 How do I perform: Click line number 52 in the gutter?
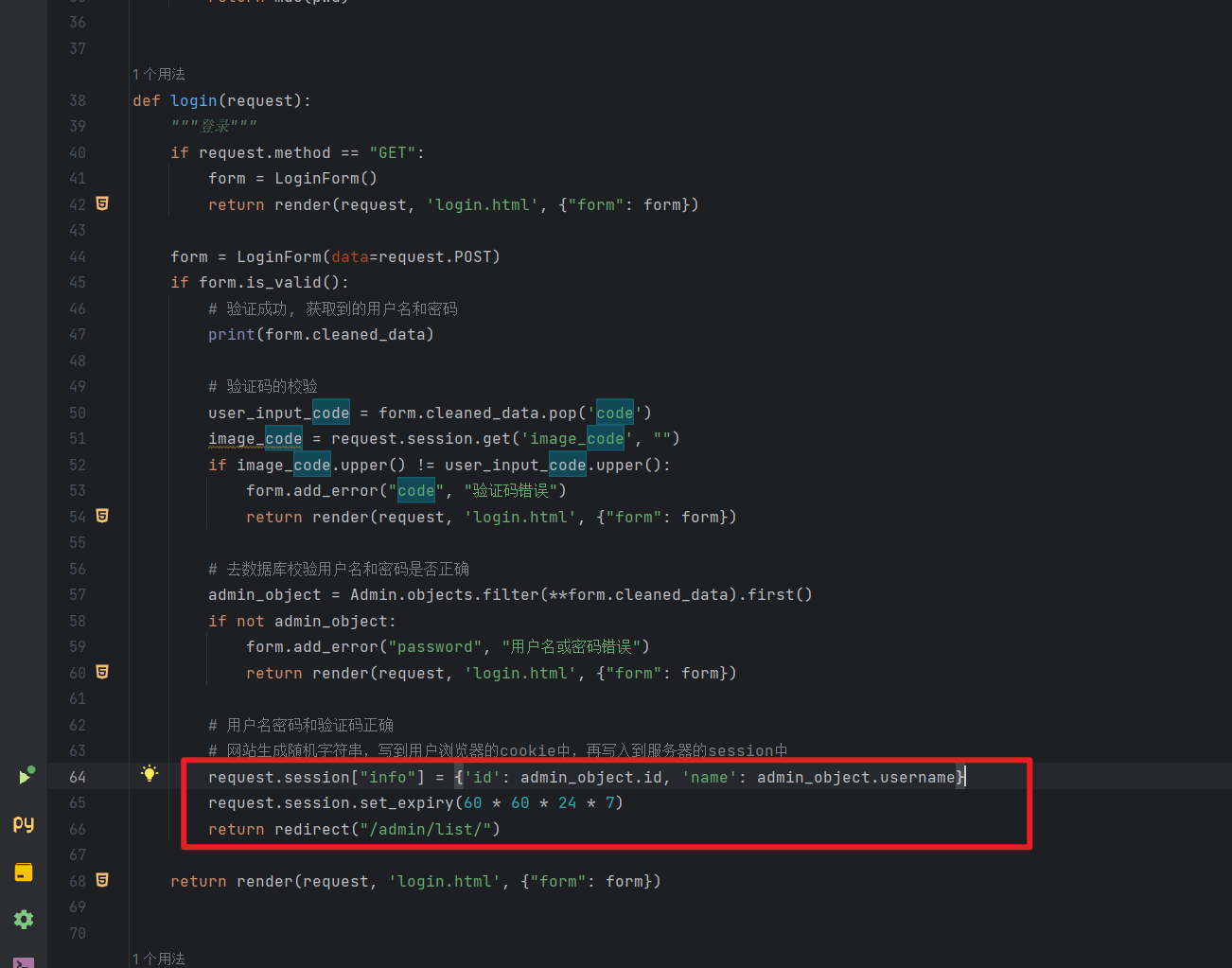point(78,465)
